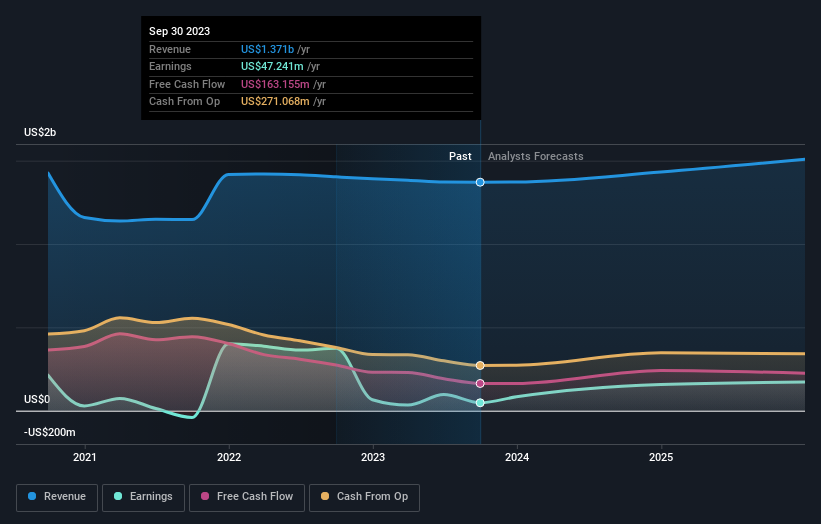Viewport: 821px width, 524px height.
Task: Select the Earnings data point marker
Action: pos(480,403)
